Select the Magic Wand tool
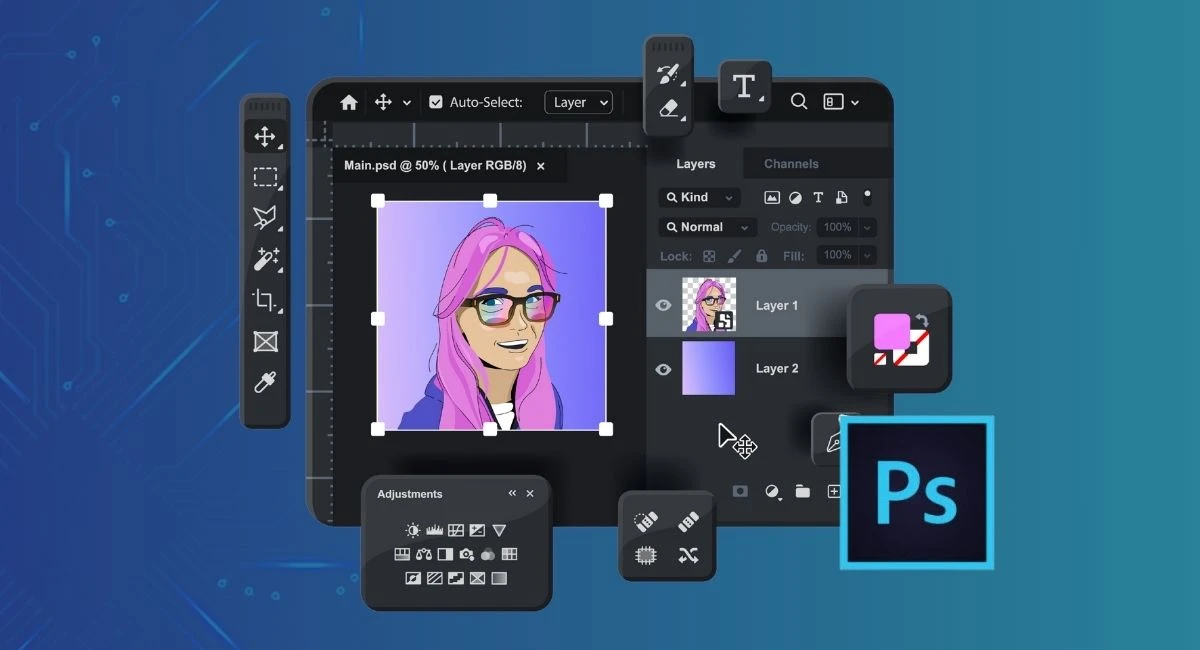 click(265, 260)
